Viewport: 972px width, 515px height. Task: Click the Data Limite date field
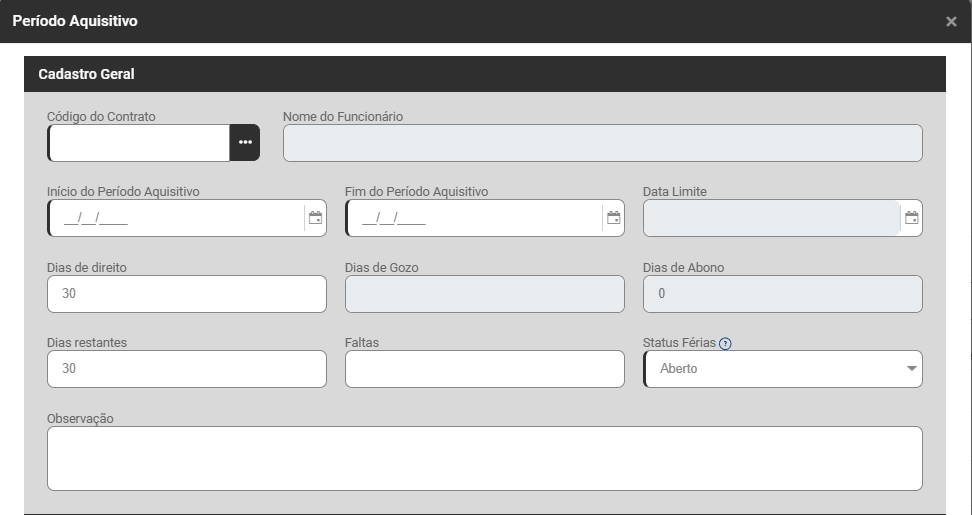[771, 218]
